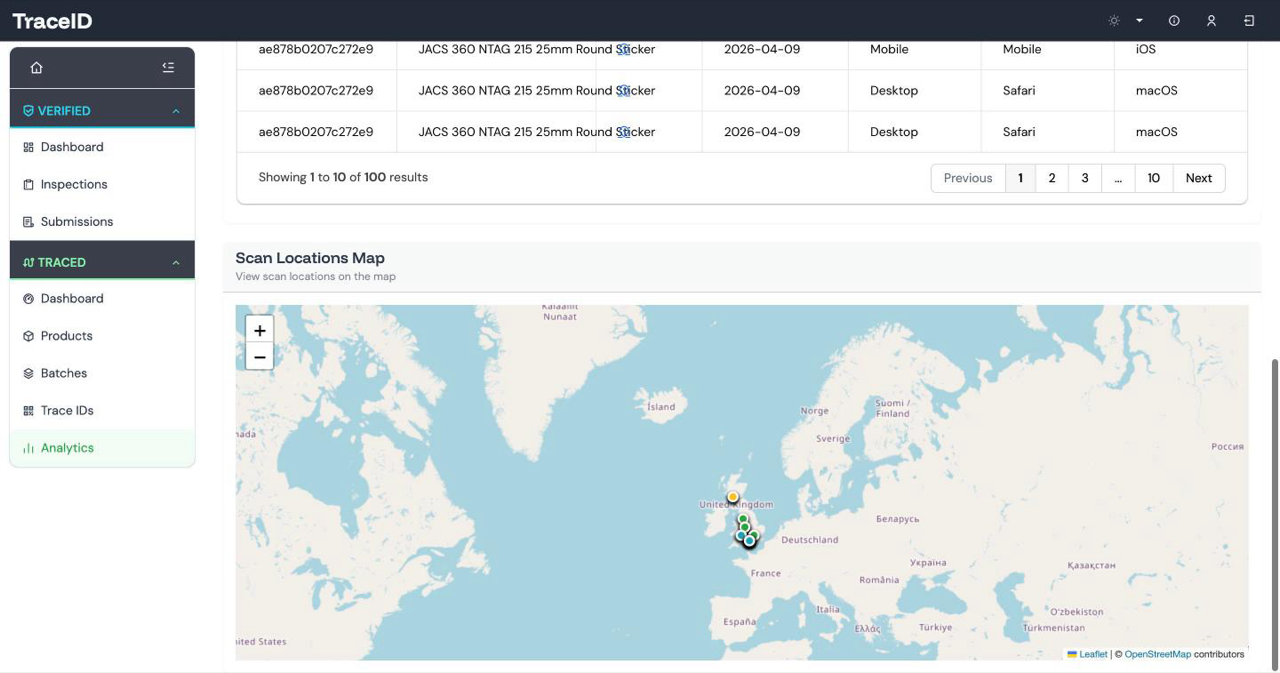This screenshot has height=673, width=1280.
Task: Open the OpenStreetMap link
Action: (1158, 654)
